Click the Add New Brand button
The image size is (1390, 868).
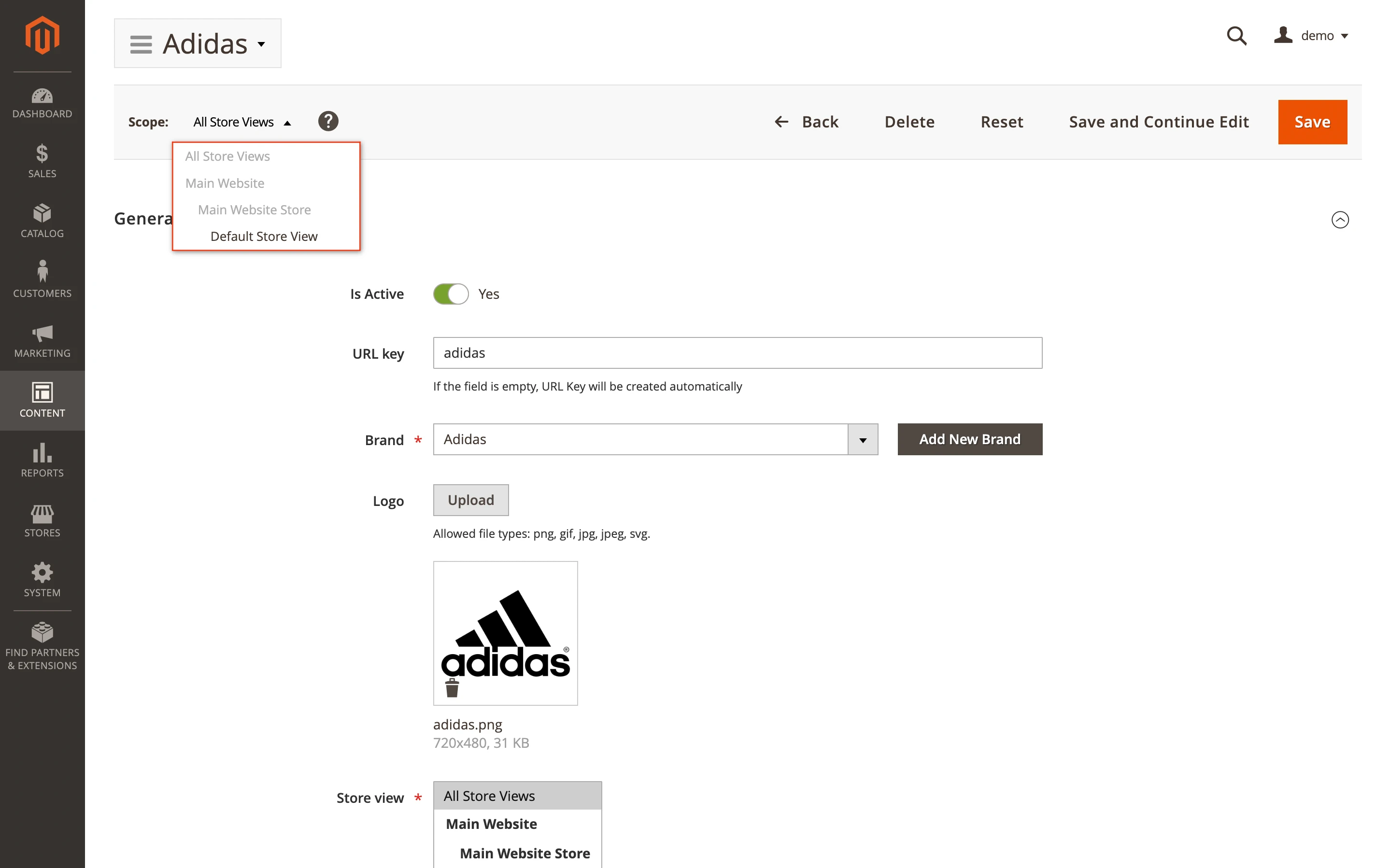pos(969,439)
